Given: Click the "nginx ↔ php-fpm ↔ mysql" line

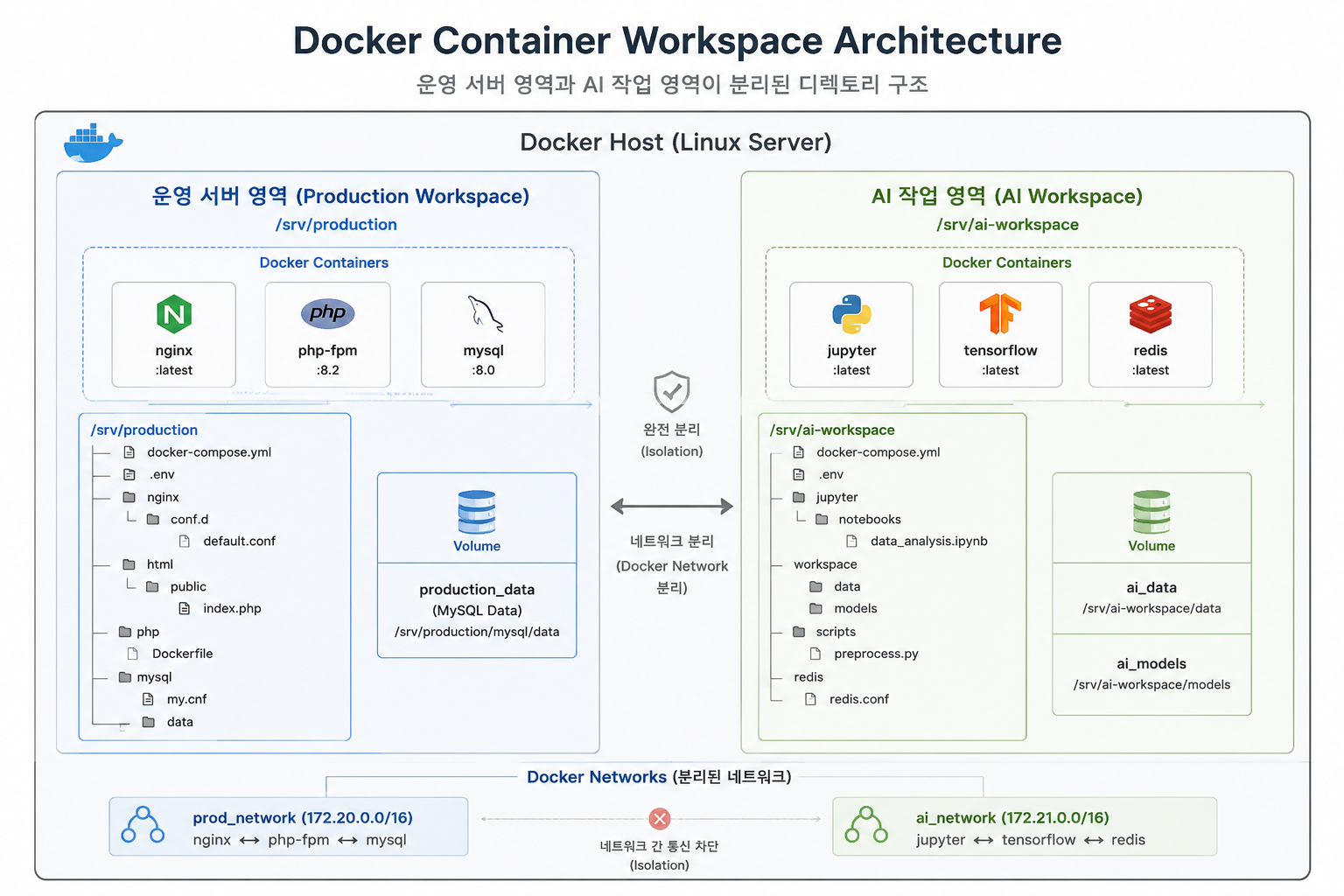Looking at the screenshot, I should 300,840.
